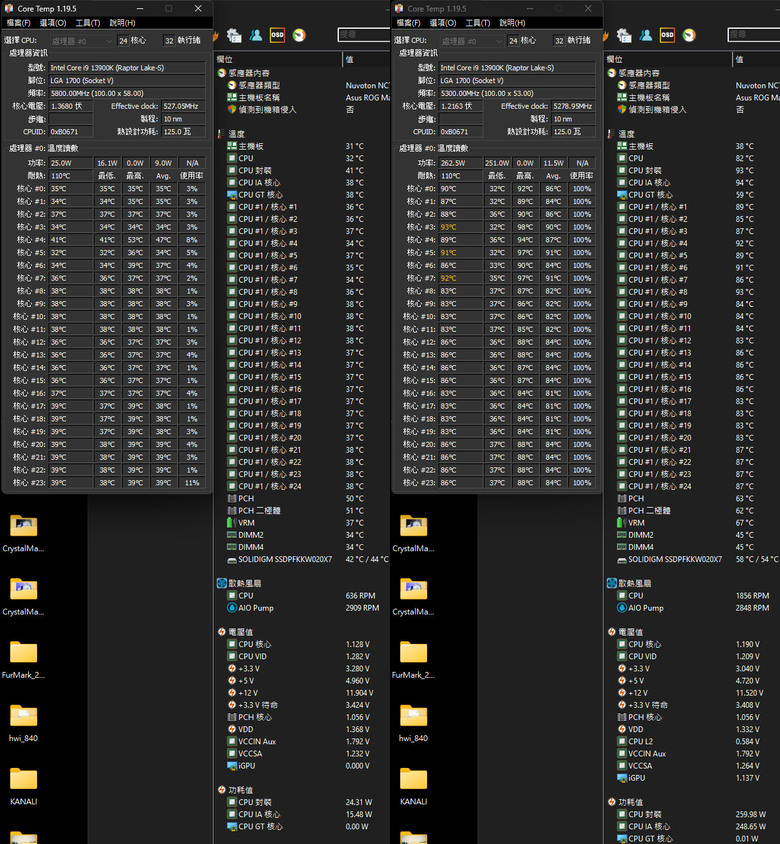Click the 5800.00MHz frequency field in Core Temp

127,93
